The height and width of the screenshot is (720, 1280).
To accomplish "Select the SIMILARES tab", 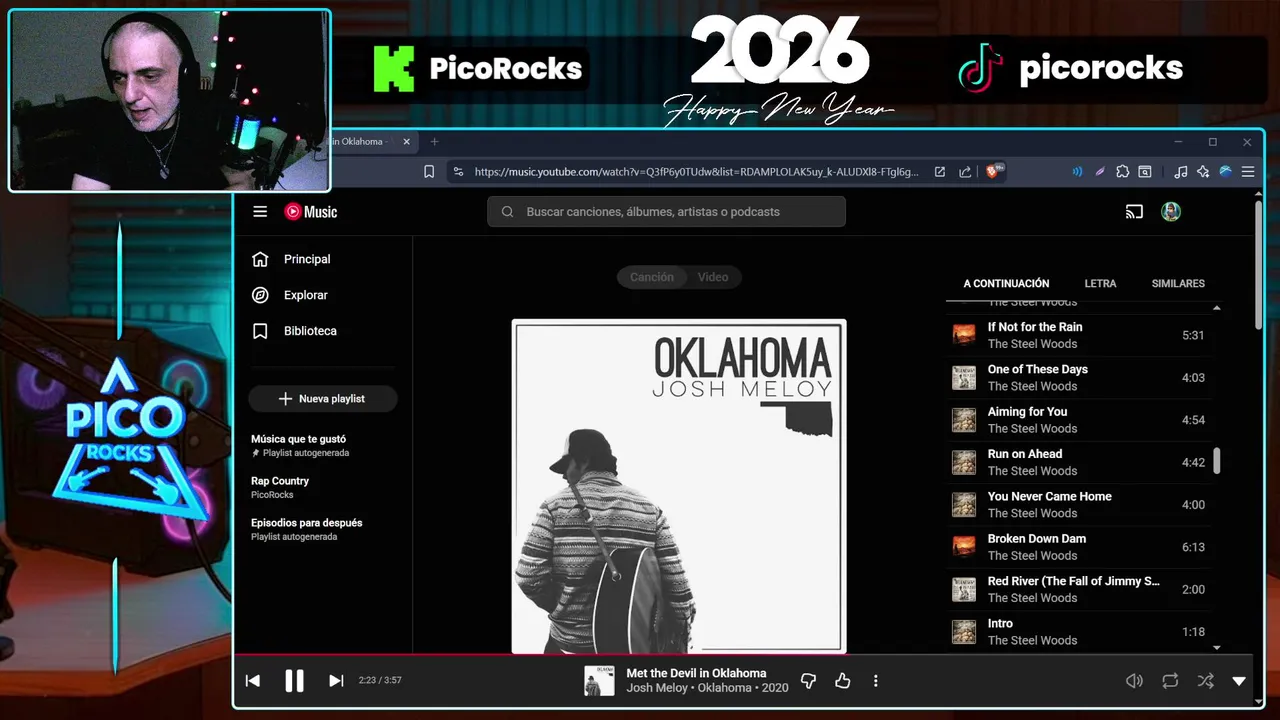I will pos(1178,284).
